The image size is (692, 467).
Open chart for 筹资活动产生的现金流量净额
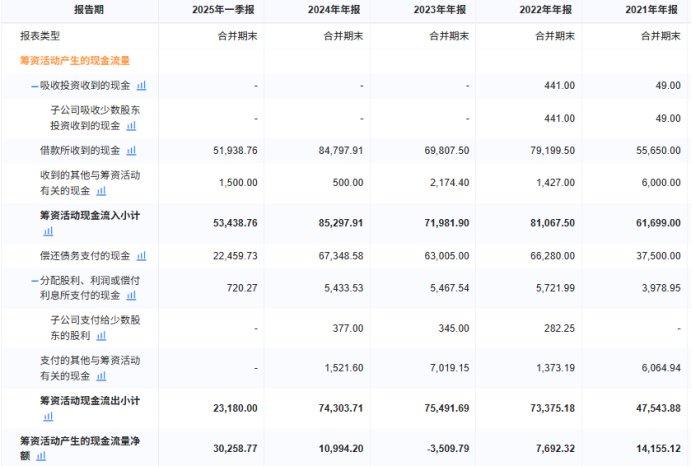(41, 455)
